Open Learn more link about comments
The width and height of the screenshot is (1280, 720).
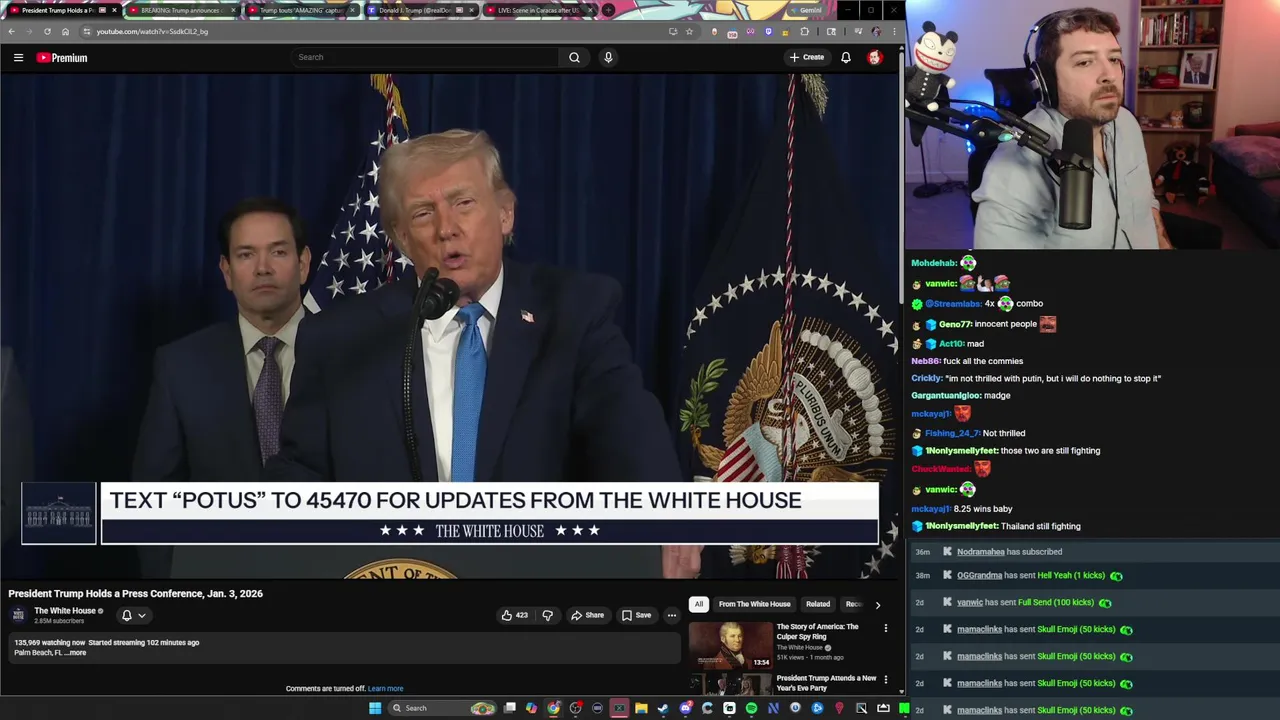385,688
